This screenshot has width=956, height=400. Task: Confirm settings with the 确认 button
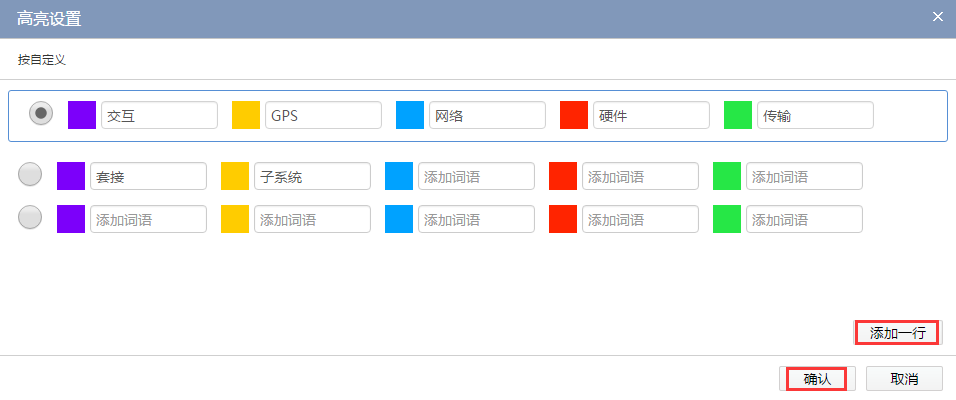point(817,379)
